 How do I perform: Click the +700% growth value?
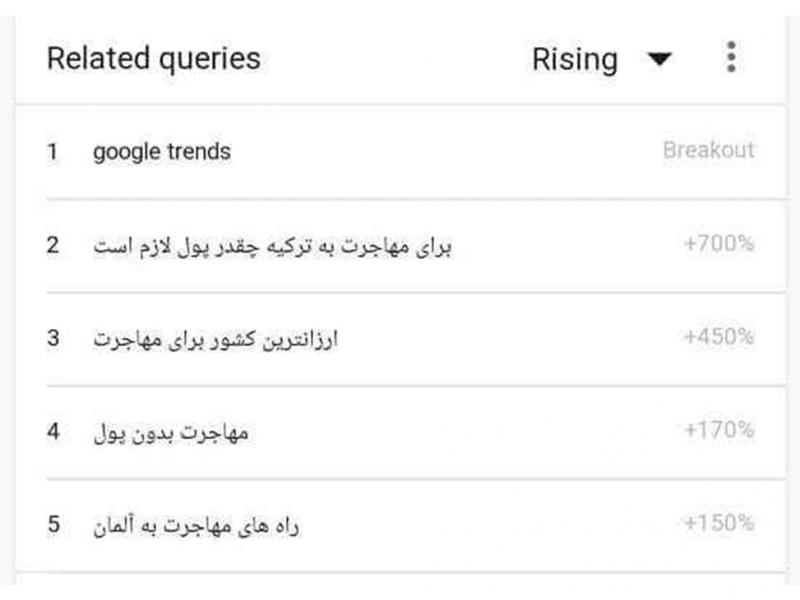(719, 244)
